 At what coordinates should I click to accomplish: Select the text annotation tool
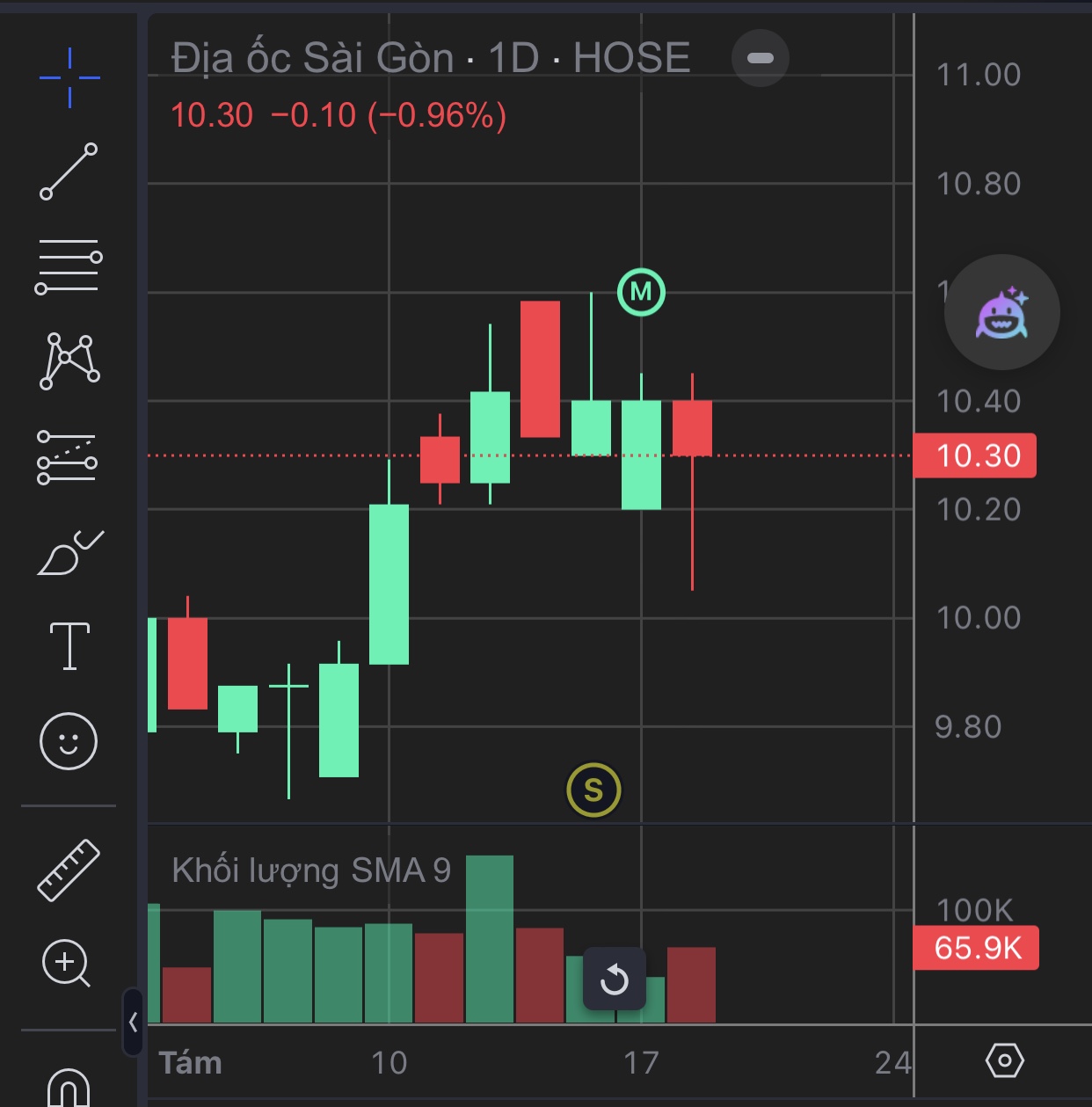coord(69,646)
